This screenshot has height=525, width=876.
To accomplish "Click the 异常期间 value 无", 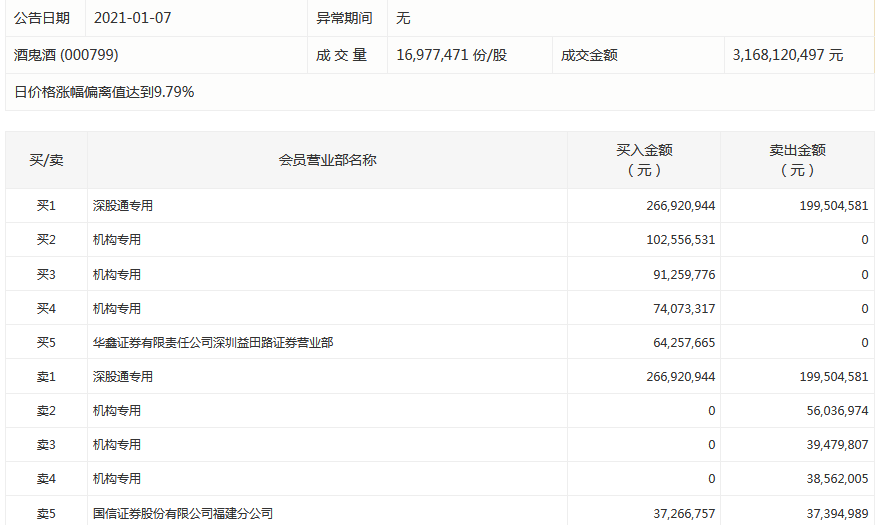I will (x=403, y=18).
